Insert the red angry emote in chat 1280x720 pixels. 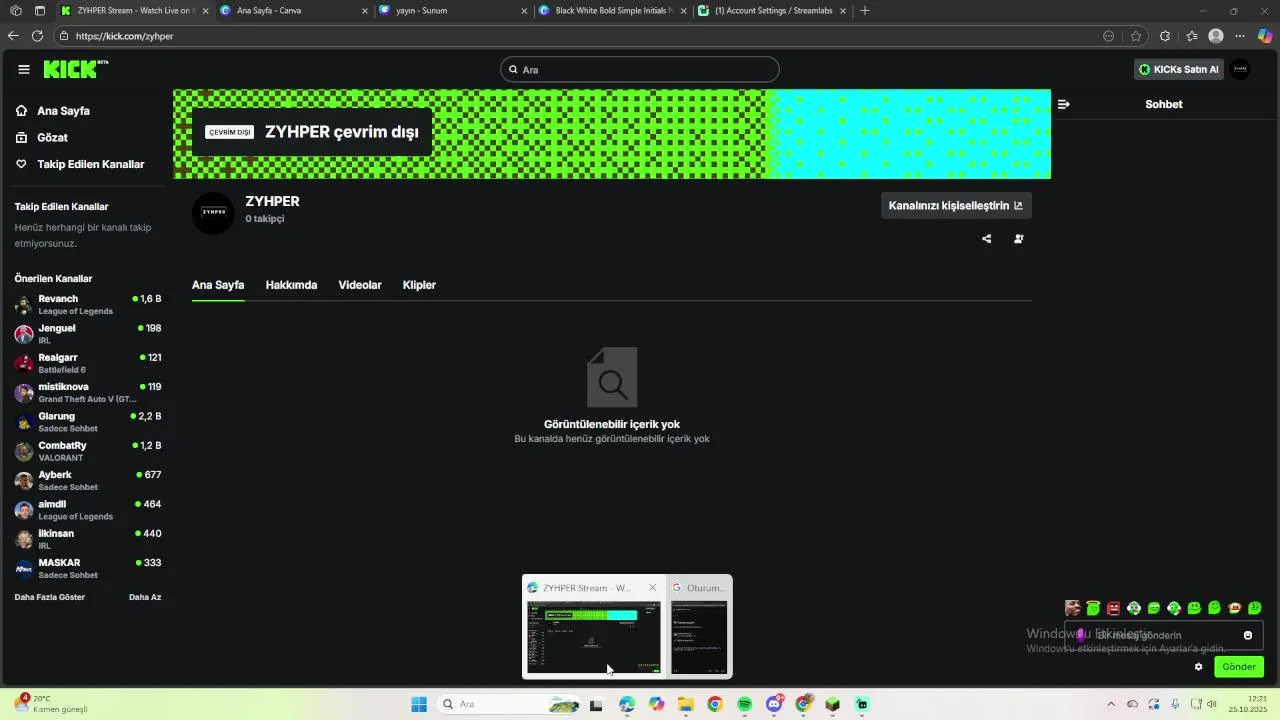pyautogui.click(x=1114, y=608)
